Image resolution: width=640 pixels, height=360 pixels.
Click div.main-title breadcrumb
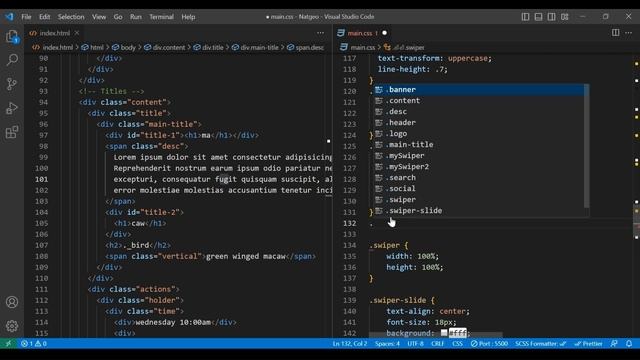[x=255, y=47]
